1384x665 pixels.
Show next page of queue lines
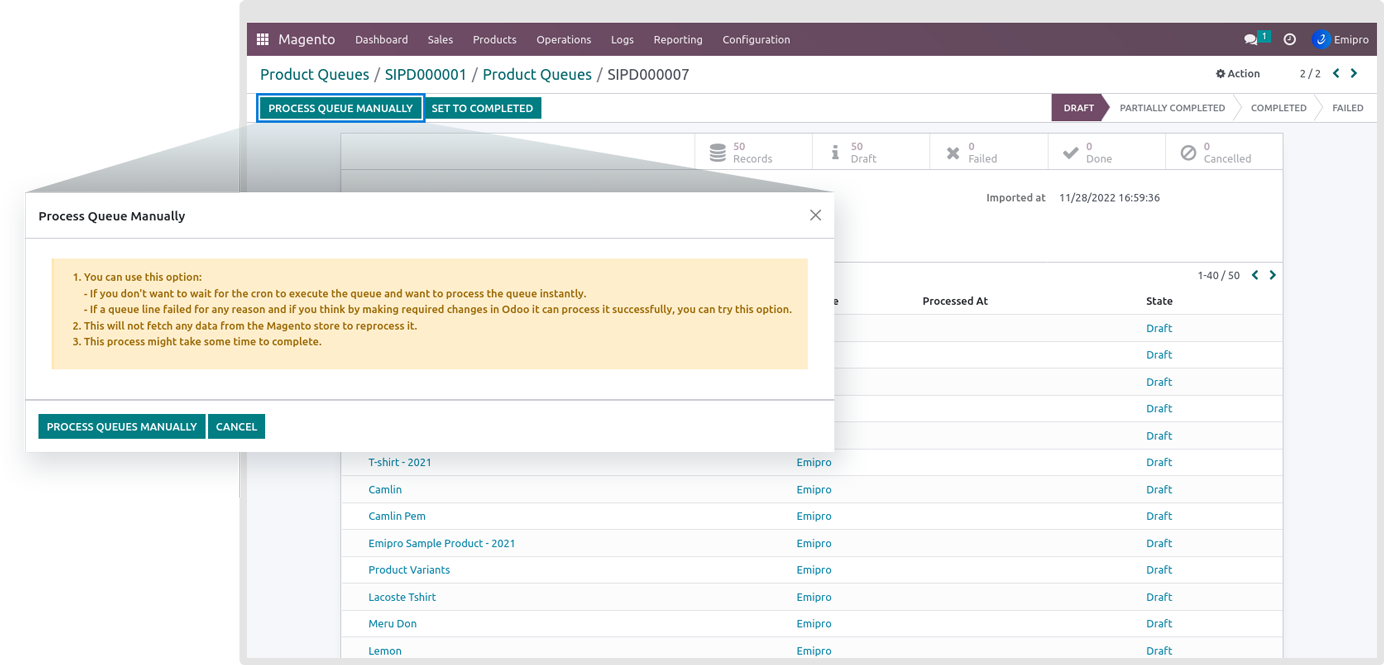coord(1272,275)
